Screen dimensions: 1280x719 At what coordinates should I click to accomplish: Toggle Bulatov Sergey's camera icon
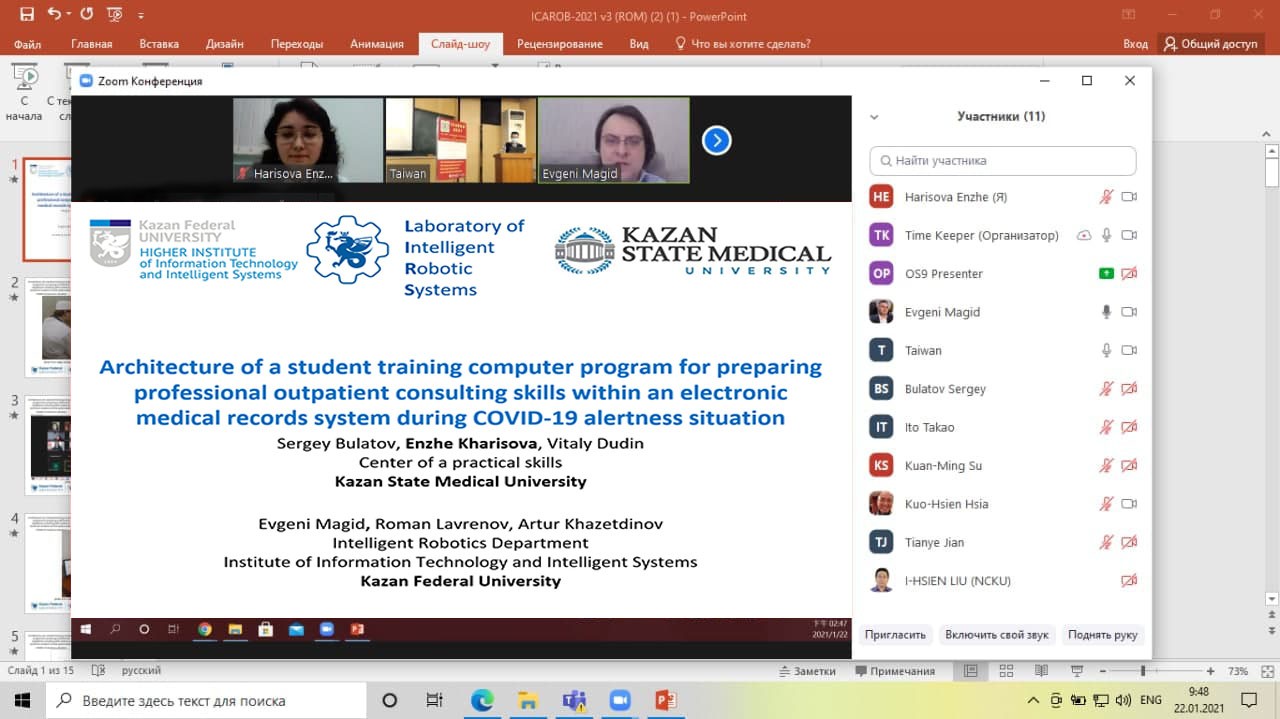point(1129,389)
